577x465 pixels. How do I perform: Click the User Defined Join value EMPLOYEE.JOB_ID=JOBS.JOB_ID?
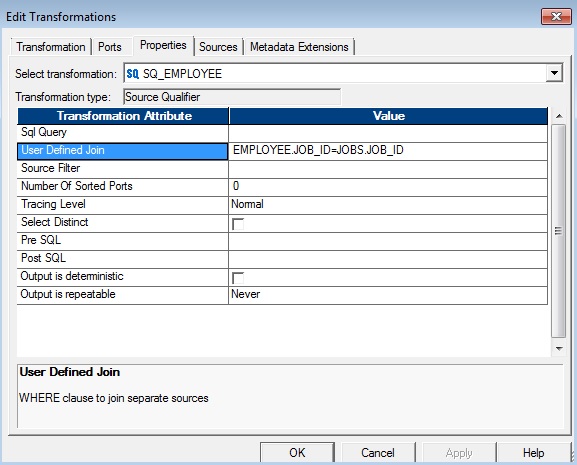coord(318,150)
